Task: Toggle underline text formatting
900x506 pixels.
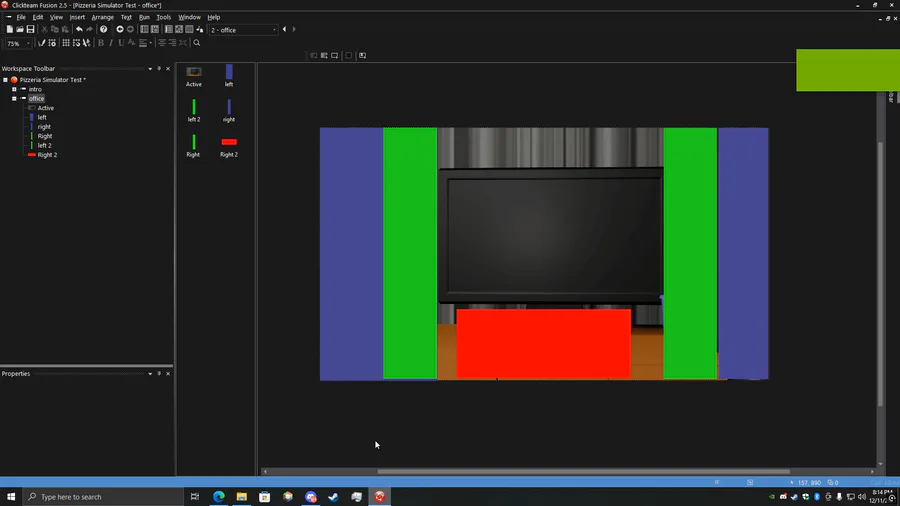Action: [121, 43]
